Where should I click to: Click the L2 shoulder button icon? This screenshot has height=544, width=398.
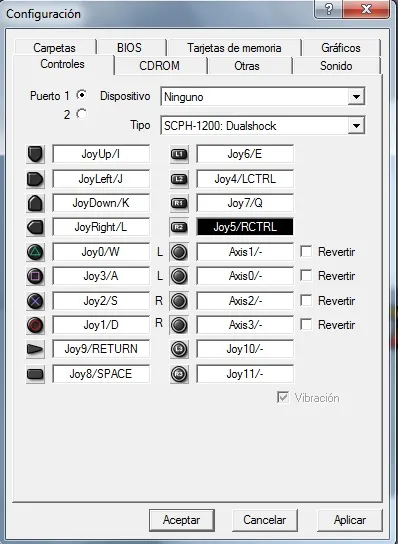179,179
